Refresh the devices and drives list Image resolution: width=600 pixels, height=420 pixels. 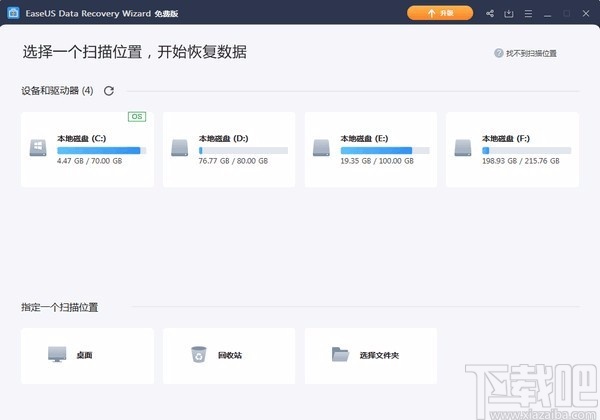click(x=109, y=91)
